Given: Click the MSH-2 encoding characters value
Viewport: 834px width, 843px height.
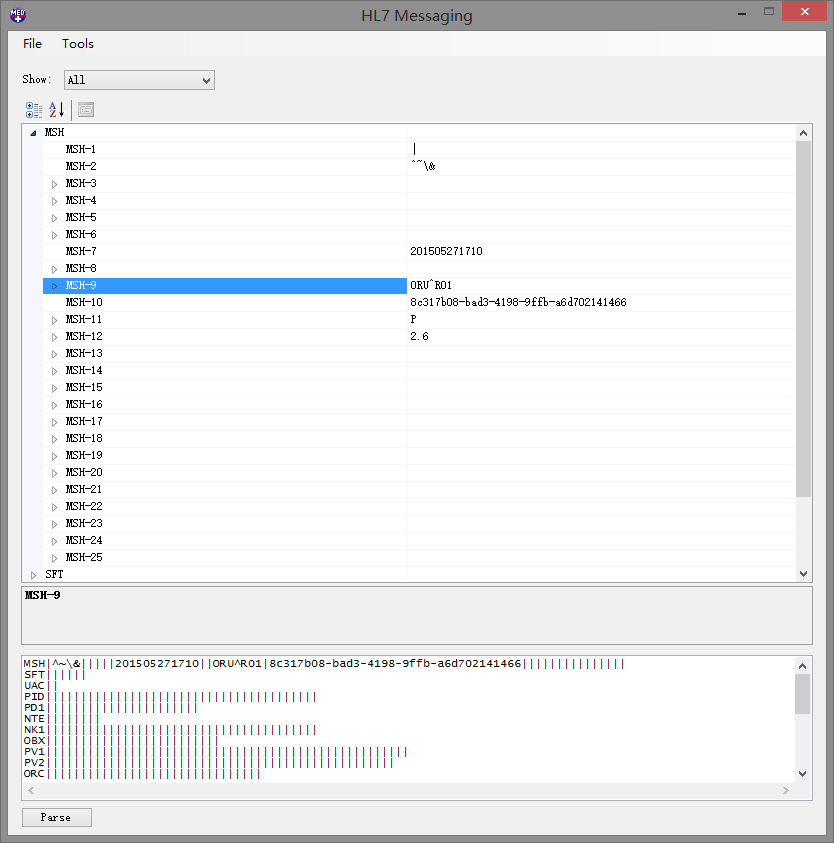Looking at the screenshot, I should point(423,166).
